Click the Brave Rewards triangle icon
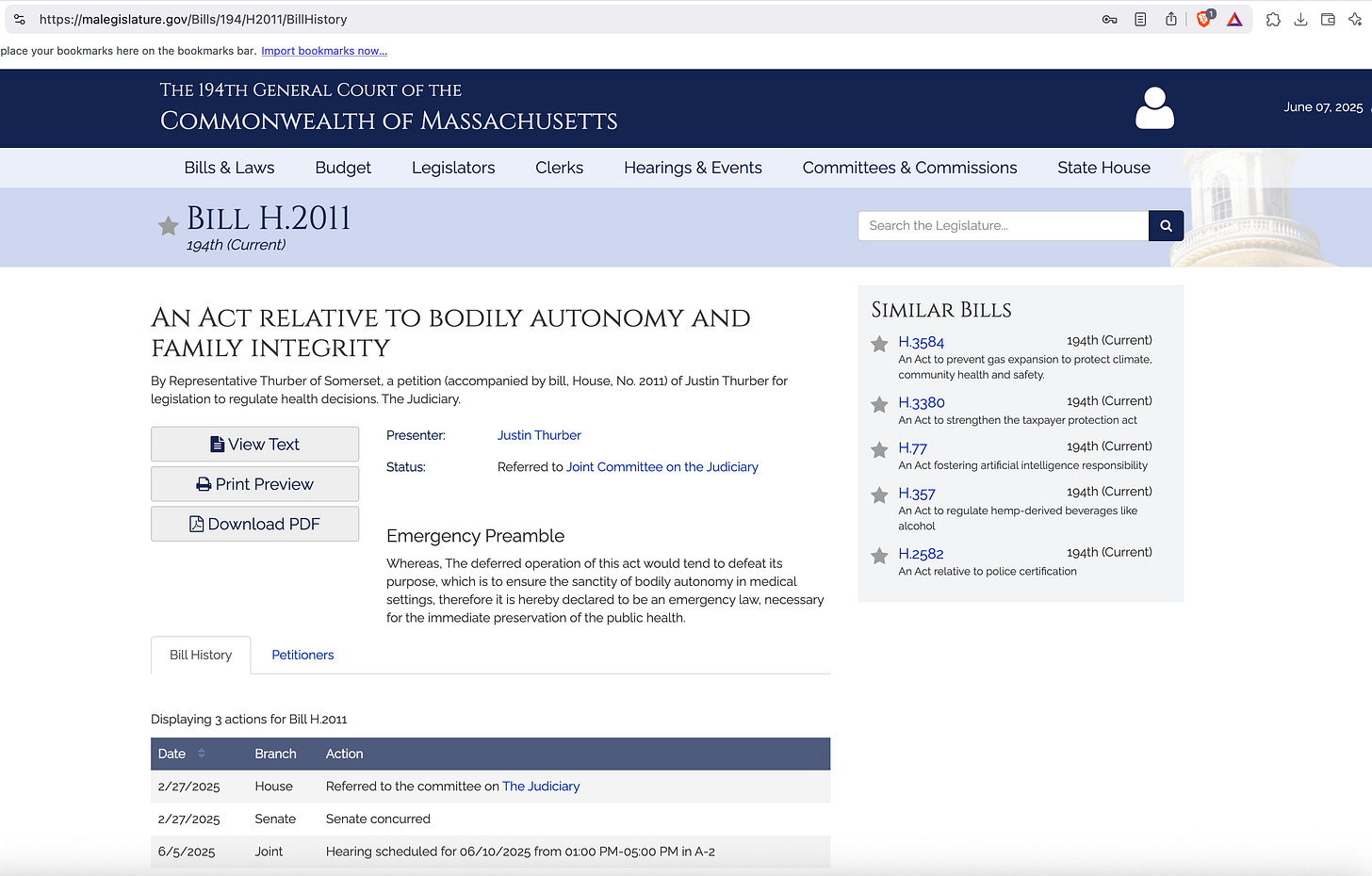The height and width of the screenshot is (876, 1372). 1234,19
